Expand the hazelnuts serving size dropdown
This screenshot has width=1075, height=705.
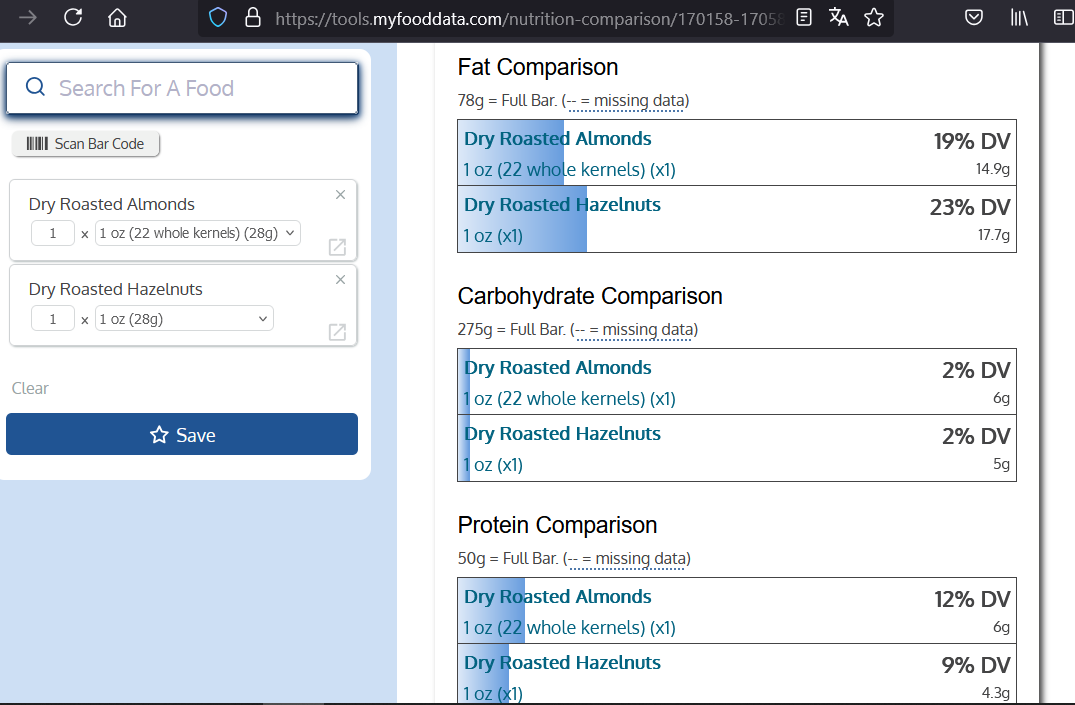[184, 319]
